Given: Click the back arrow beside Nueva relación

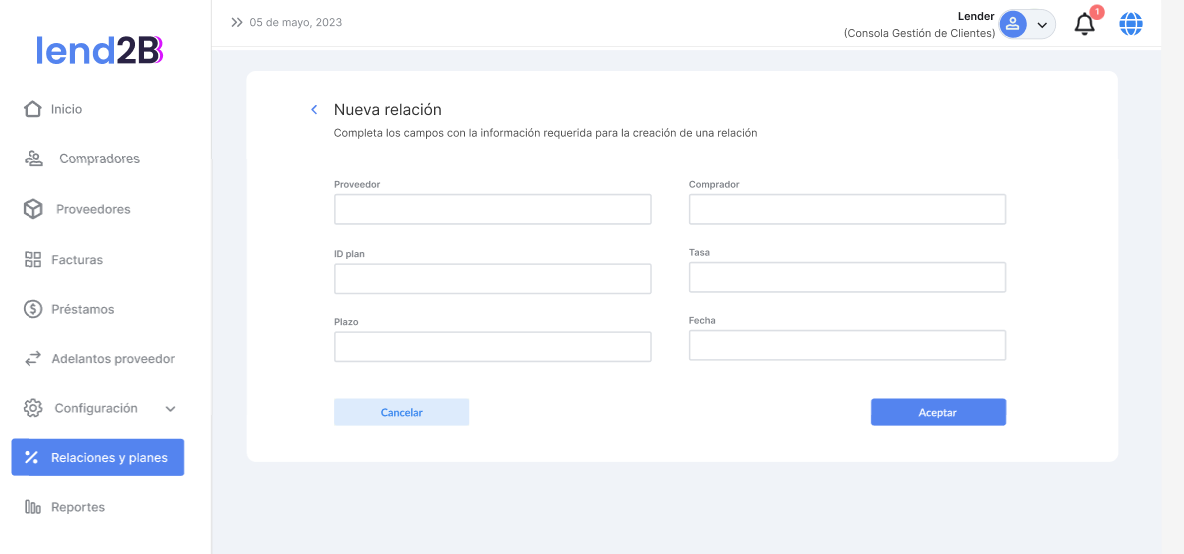Looking at the screenshot, I should click(x=314, y=110).
